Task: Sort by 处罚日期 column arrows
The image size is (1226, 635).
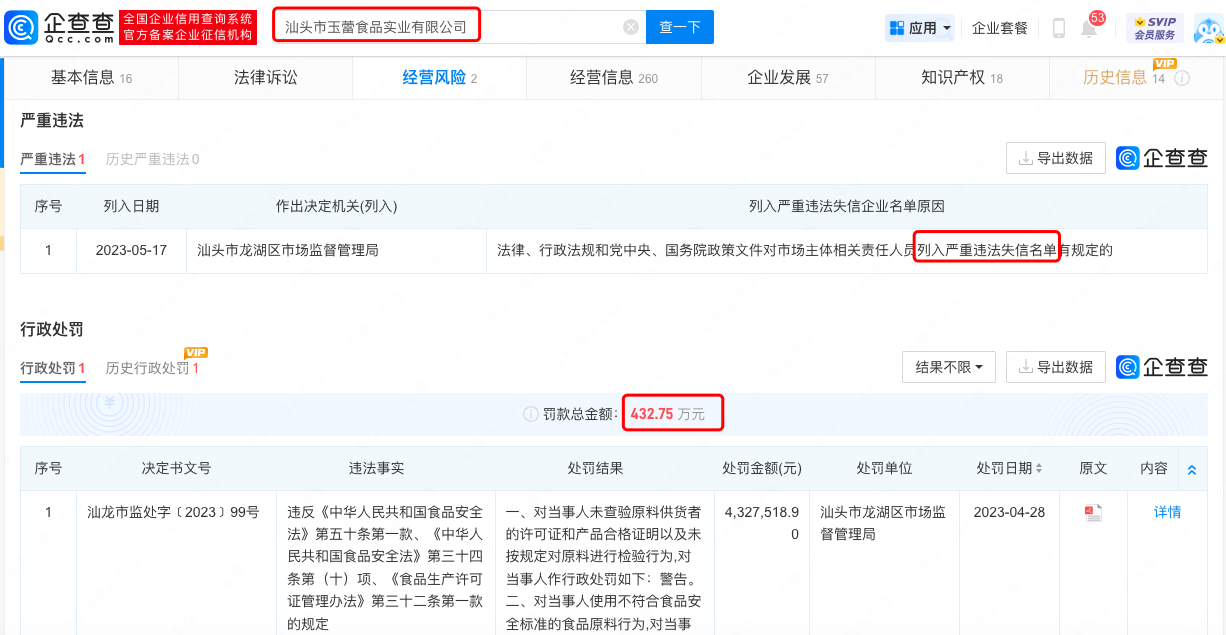Action: pos(1039,469)
